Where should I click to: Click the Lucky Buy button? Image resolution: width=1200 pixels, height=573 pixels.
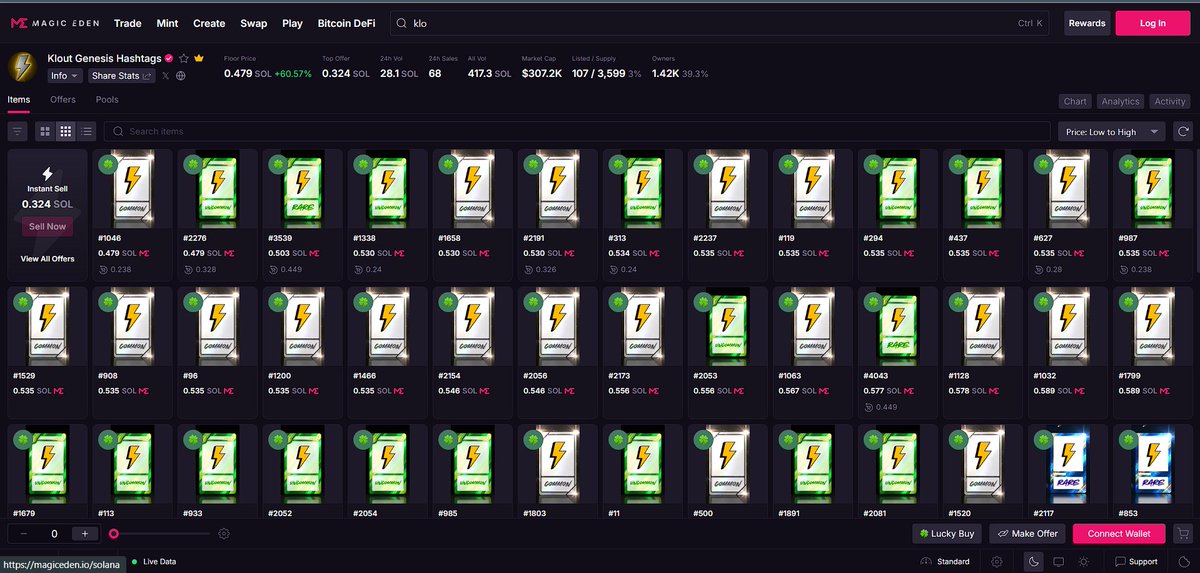coord(948,534)
